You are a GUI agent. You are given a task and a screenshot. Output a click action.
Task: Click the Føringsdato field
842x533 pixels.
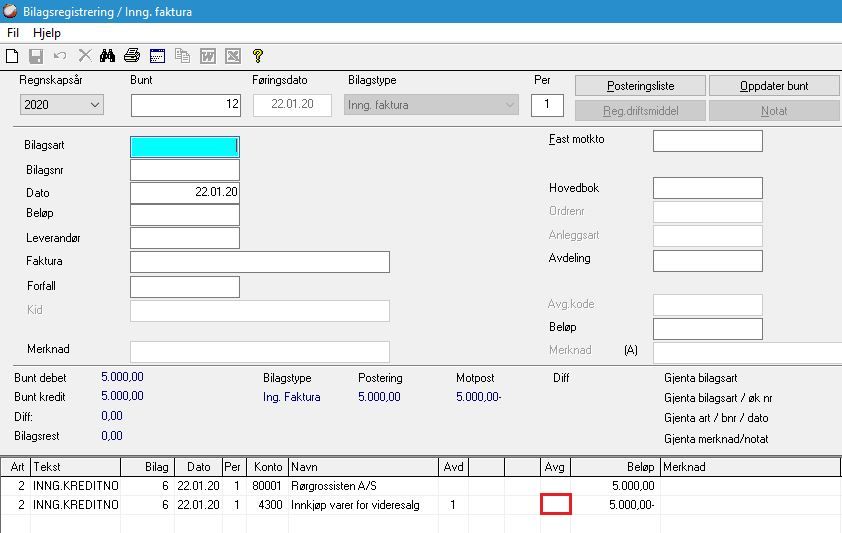click(x=292, y=105)
